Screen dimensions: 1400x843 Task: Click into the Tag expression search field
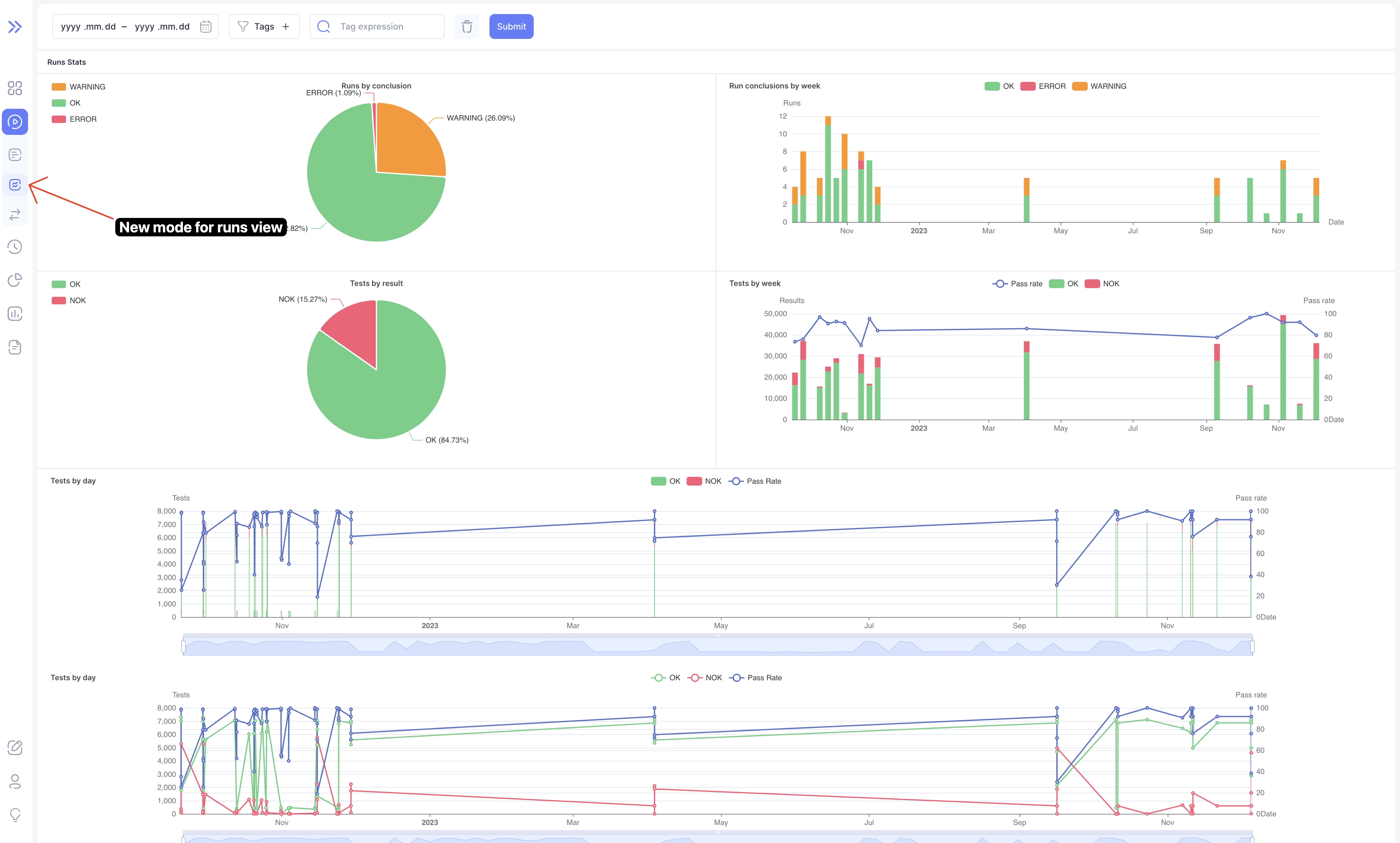pos(377,26)
